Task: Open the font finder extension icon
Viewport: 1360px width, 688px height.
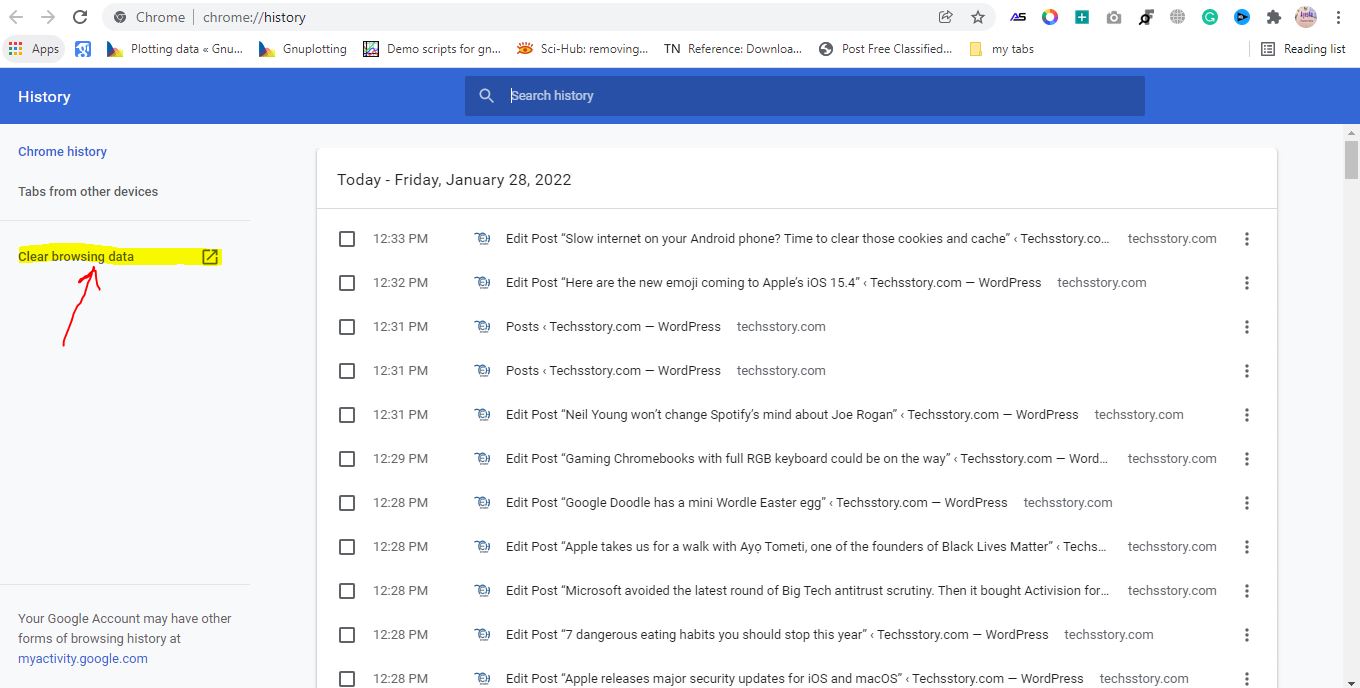Action: click(x=1146, y=17)
